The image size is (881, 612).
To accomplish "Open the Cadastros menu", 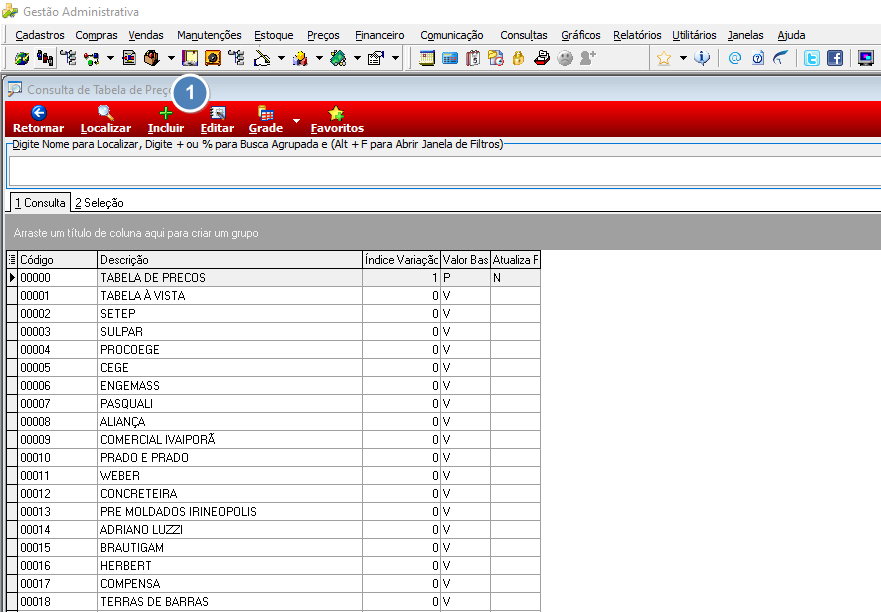I will 40,35.
